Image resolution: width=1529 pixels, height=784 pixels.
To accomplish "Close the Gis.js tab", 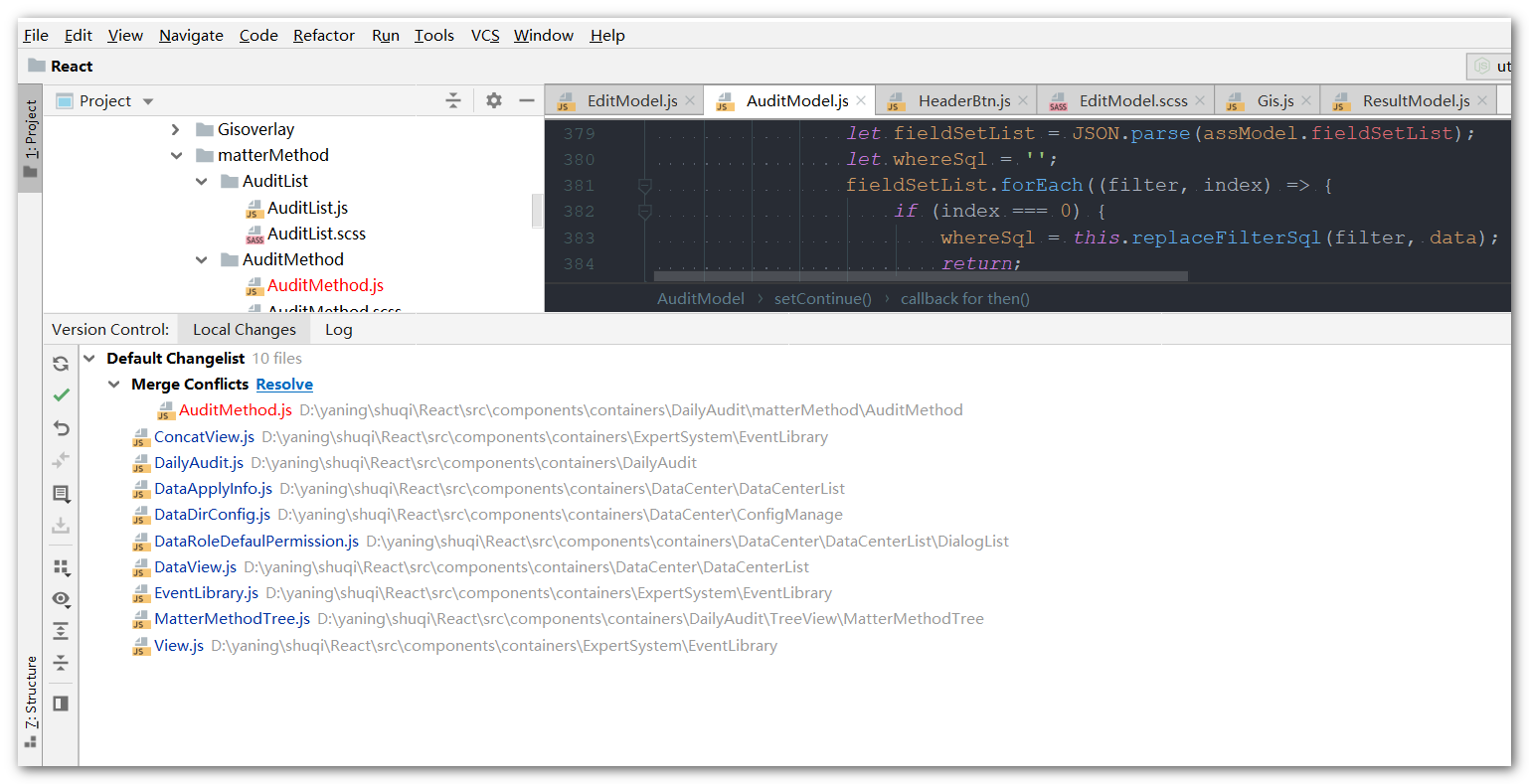I will click(x=1306, y=100).
